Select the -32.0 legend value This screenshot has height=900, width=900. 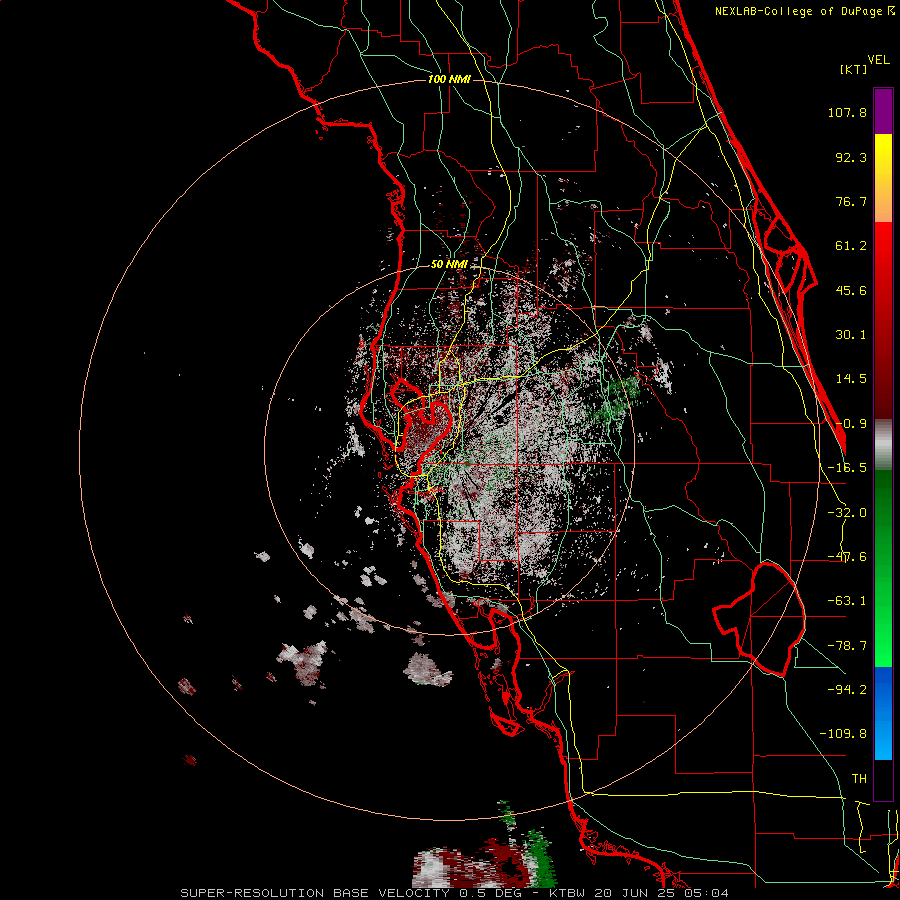tap(847, 513)
